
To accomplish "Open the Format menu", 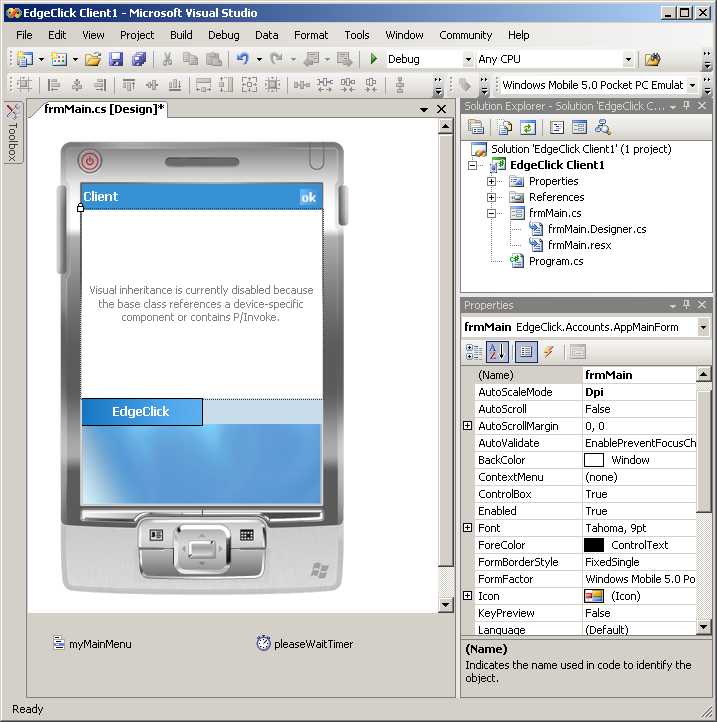I will click(311, 35).
